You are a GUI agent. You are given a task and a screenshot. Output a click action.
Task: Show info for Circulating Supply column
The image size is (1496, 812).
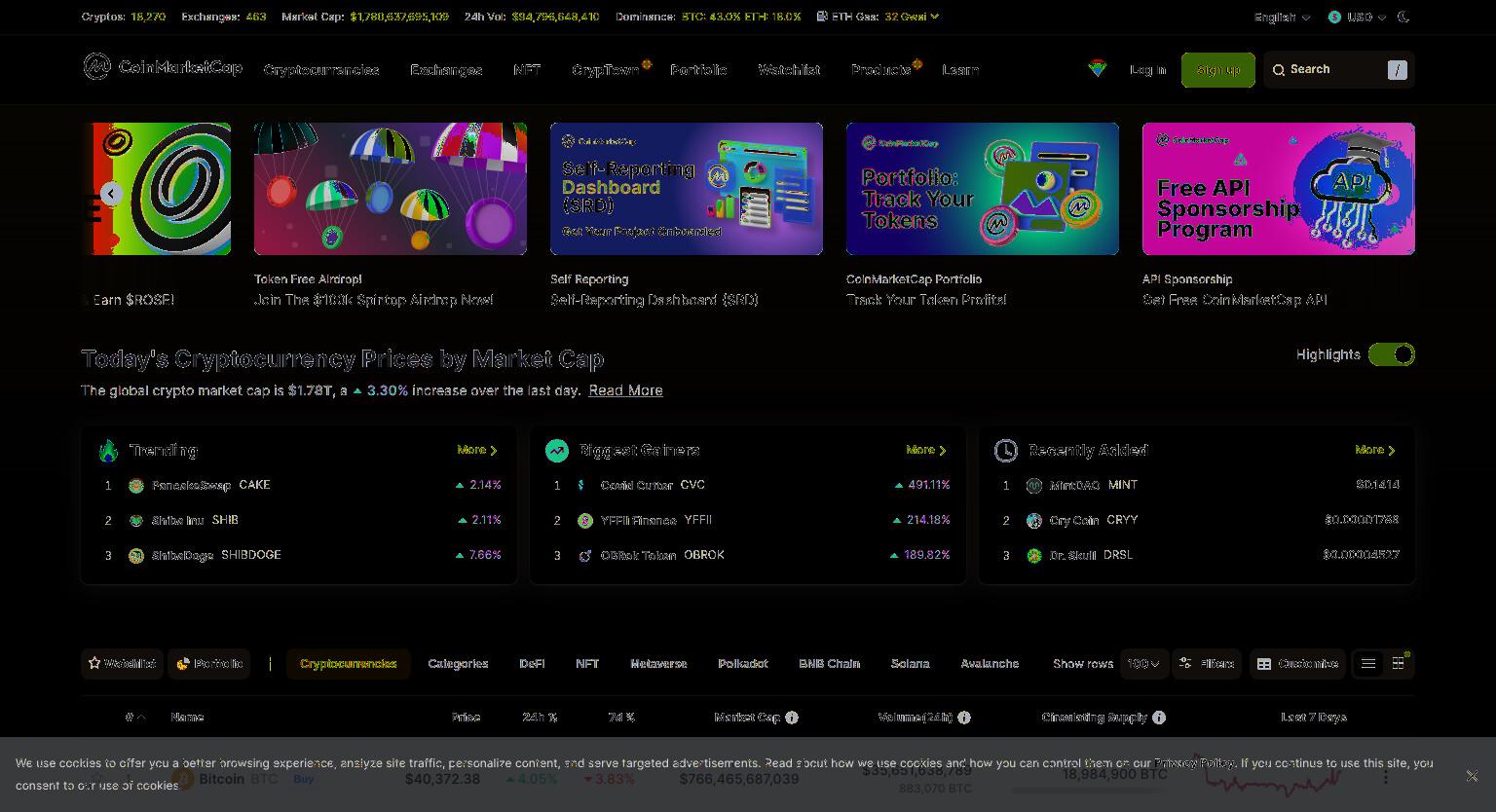point(1159,718)
